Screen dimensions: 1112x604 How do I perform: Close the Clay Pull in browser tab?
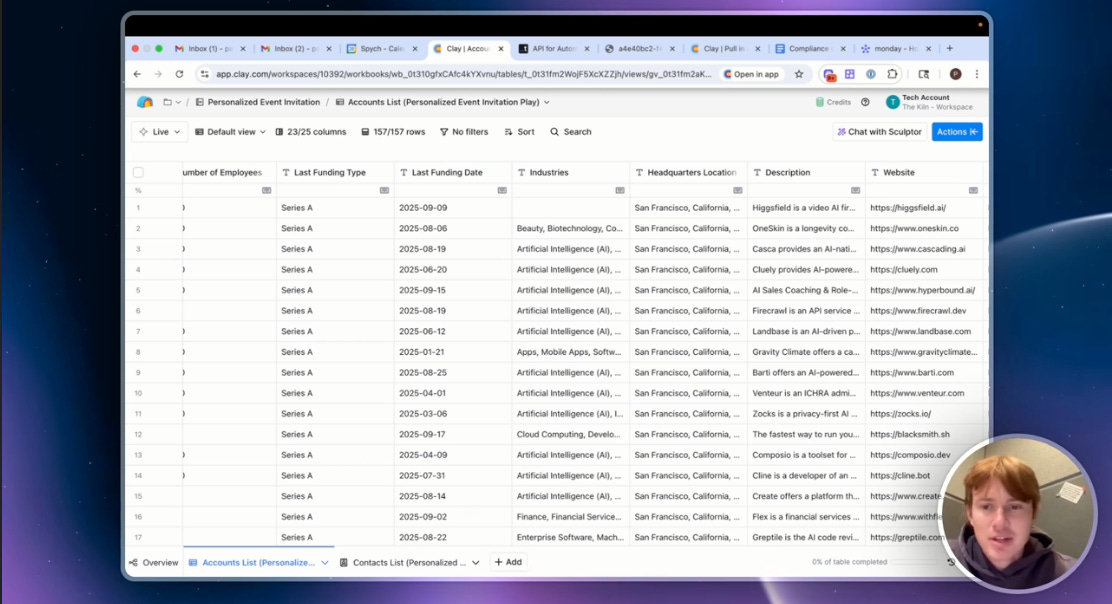757,48
